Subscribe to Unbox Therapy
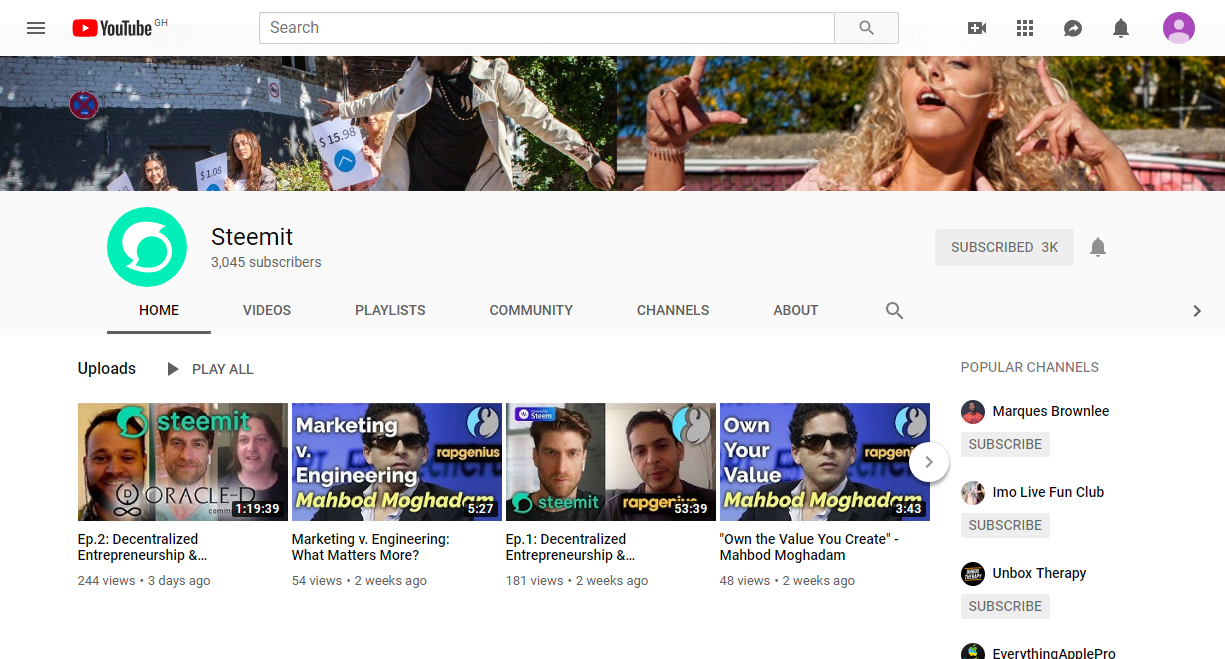The height and width of the screenshot is (659, 1225). [x=1005, y=606]
